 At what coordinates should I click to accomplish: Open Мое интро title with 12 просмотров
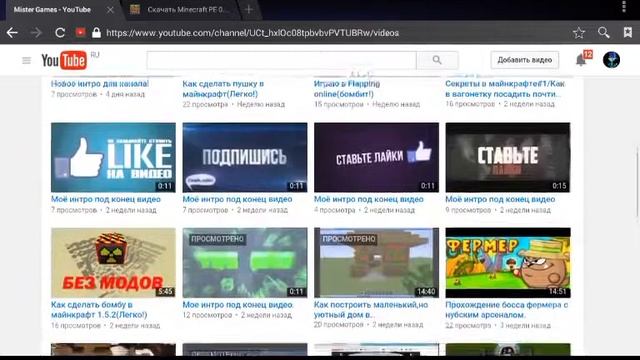[238, 304]
